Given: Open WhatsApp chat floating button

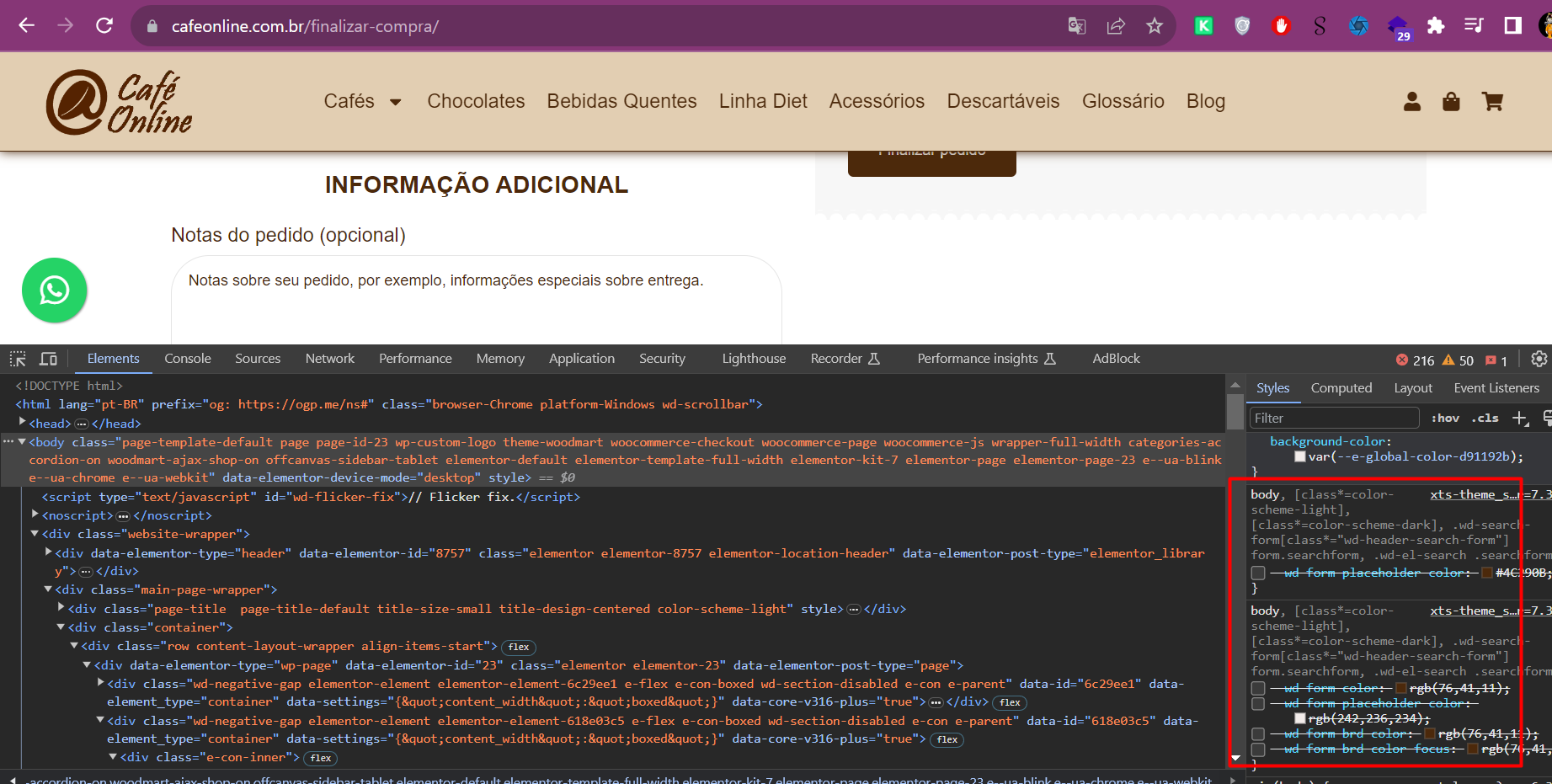Looking at the screenshot, I should pyautogui.click(x=55, y=291).
